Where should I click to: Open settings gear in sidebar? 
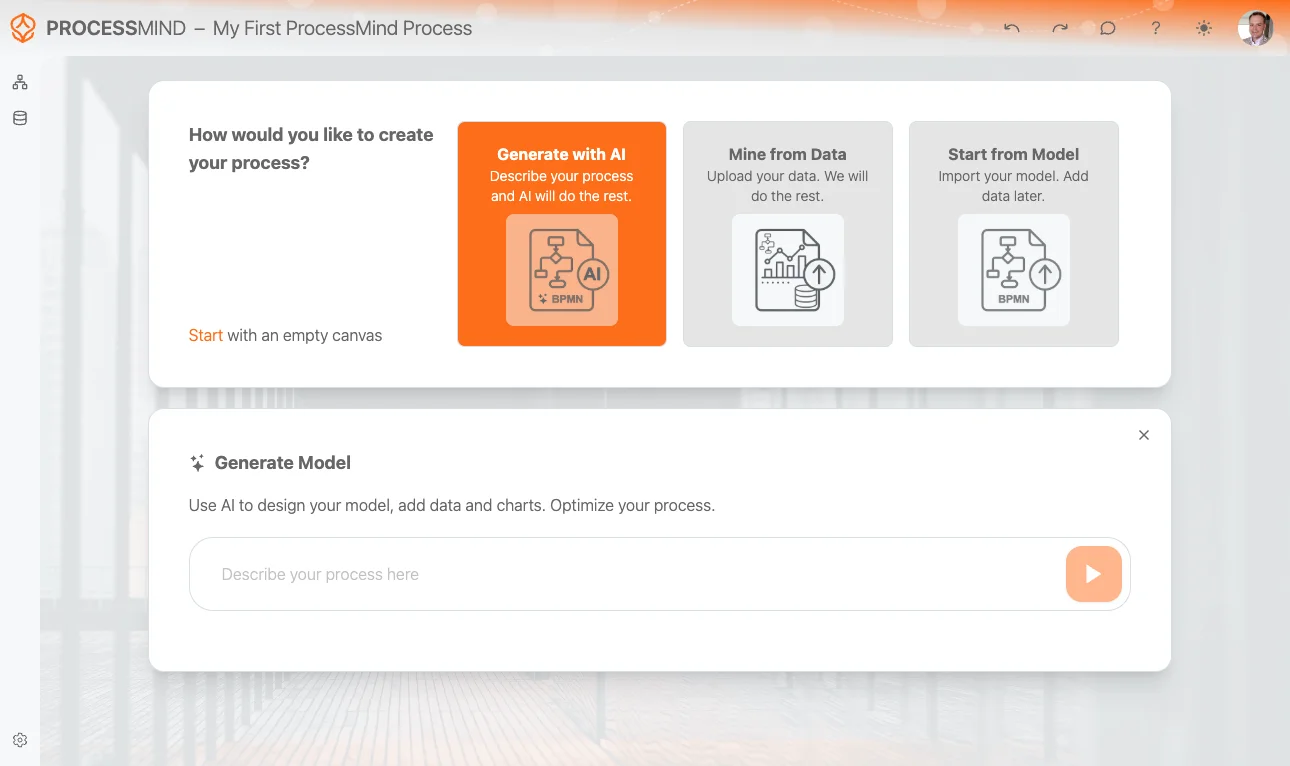tap(20, 740)
